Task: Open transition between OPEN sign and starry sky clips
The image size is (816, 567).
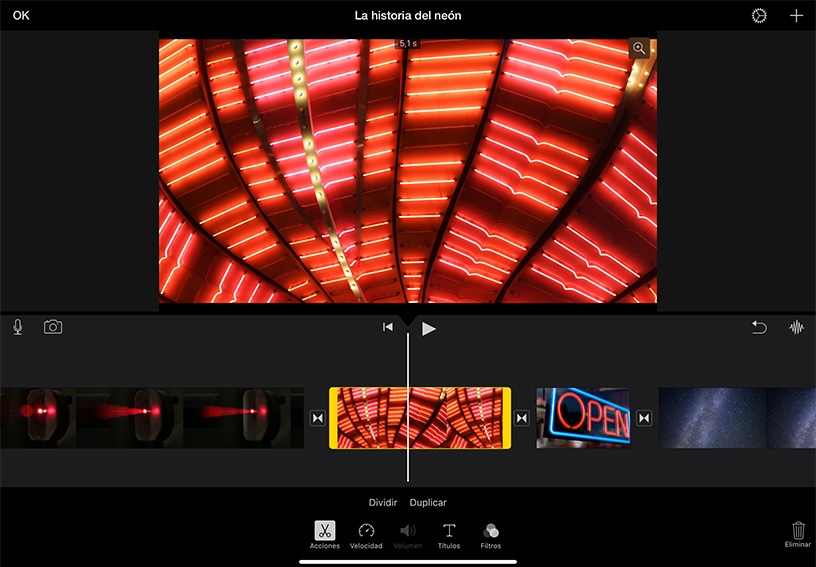Action: point(644,418)
